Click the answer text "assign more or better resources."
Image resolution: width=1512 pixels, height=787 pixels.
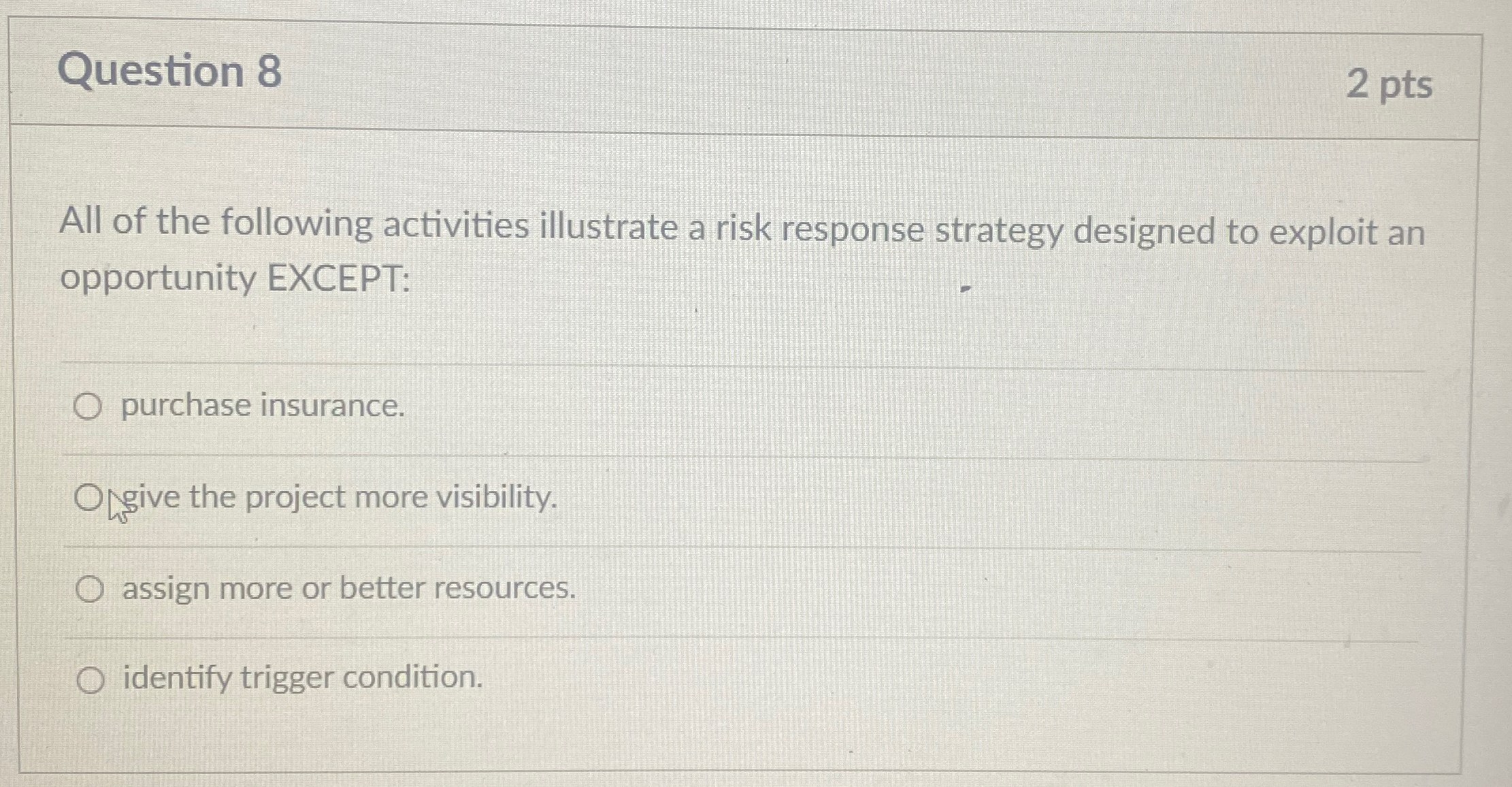pos(347,588)
